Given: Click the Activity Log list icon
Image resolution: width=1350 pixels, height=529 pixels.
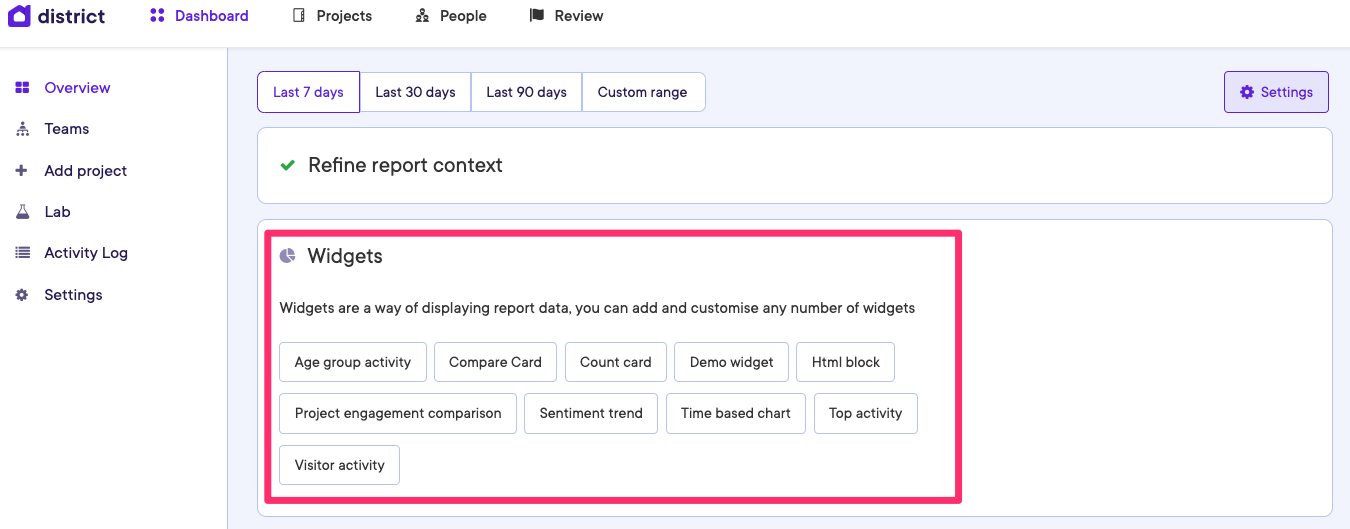Looking at the screenshot, I should (x=22, y=253).
